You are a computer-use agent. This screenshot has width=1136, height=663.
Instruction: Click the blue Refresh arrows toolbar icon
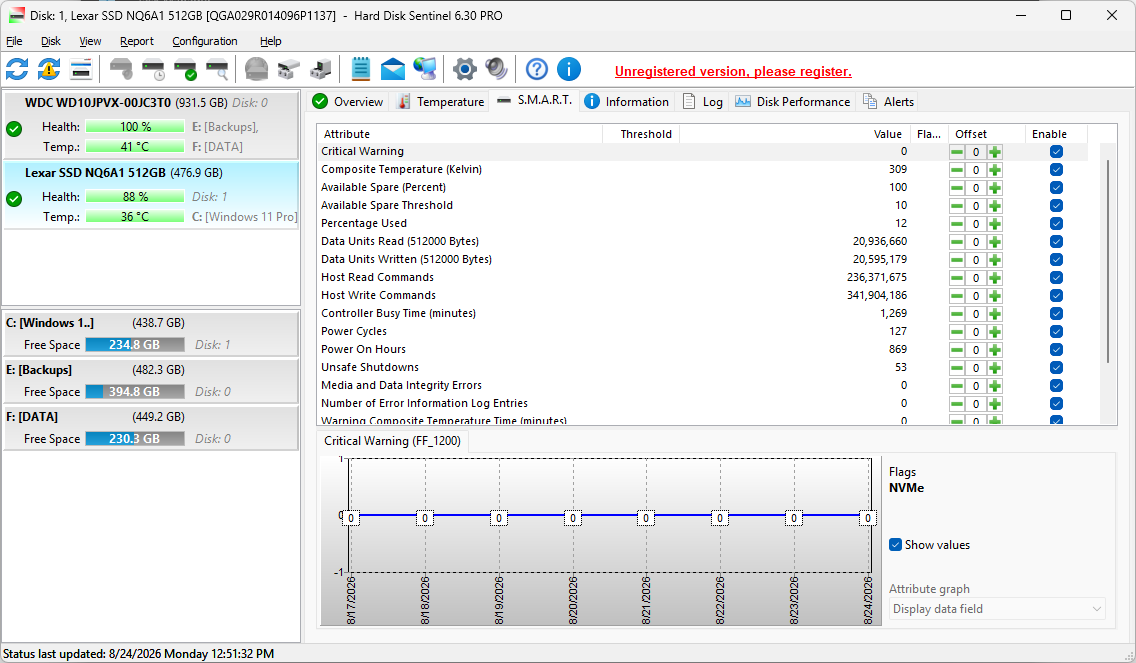(x=17, y=70)
